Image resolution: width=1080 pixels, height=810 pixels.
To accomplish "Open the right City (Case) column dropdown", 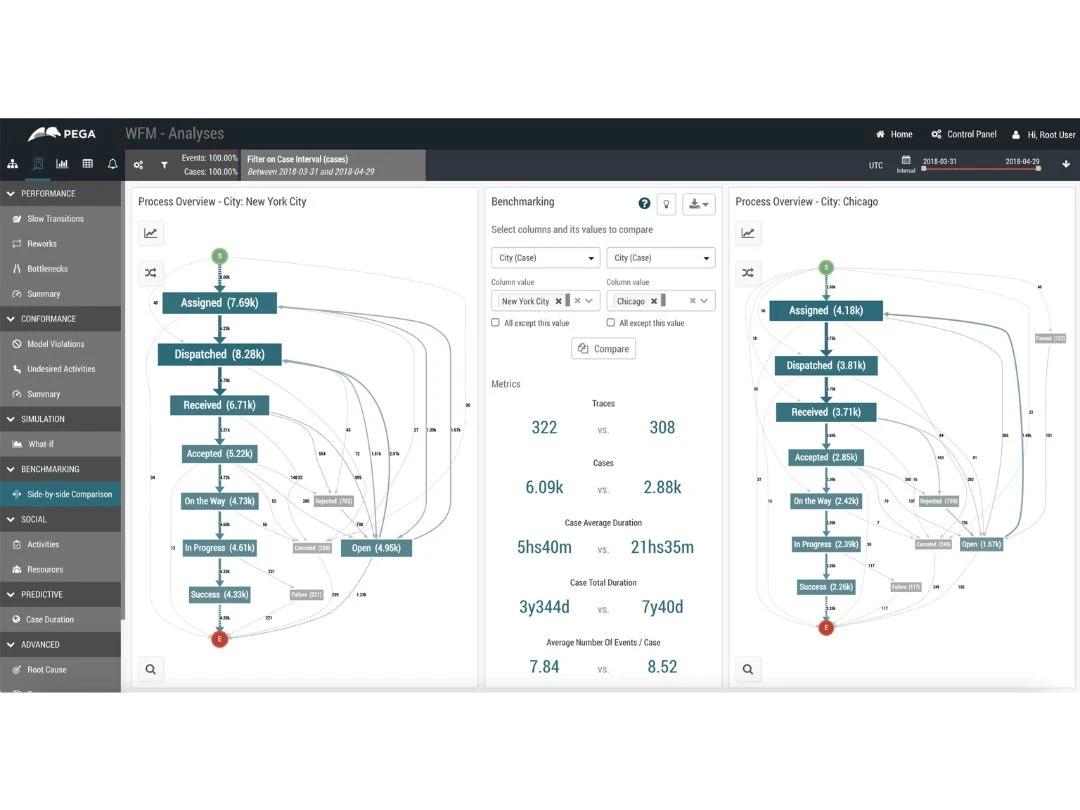I will click(x=661, y=258).
